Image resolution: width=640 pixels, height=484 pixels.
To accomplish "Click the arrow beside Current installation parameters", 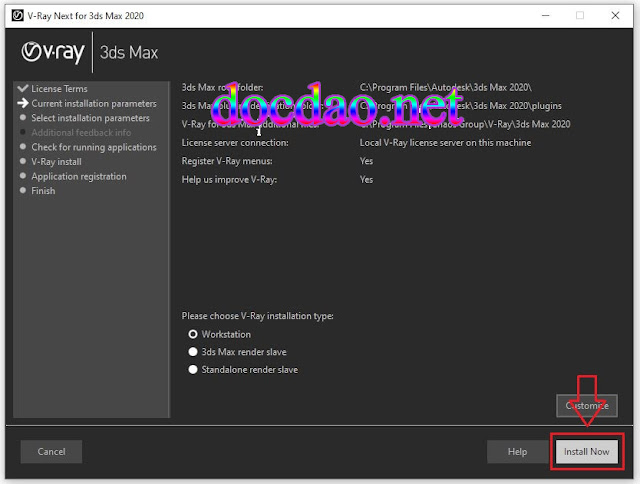I will click(x=23, y=103).
